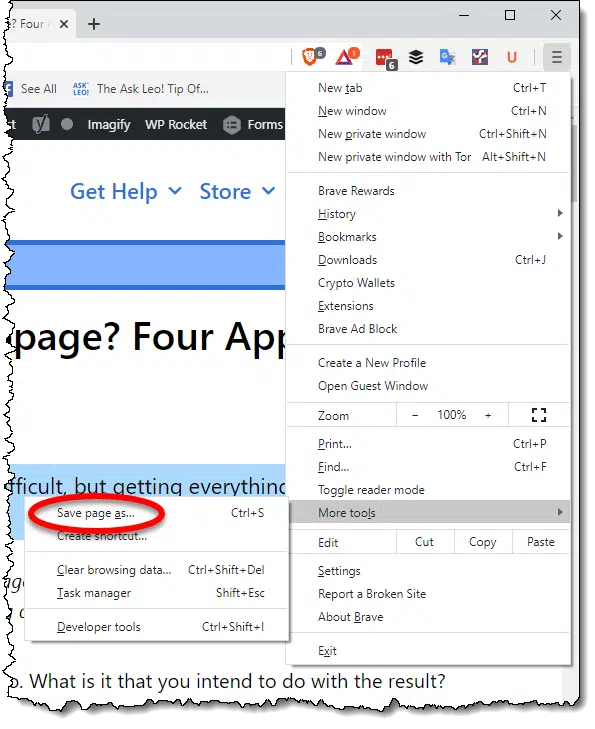The height and width of the screenshot is (729, 595).
Task: Click the Forms icon in admin bar
Action: 231,125
